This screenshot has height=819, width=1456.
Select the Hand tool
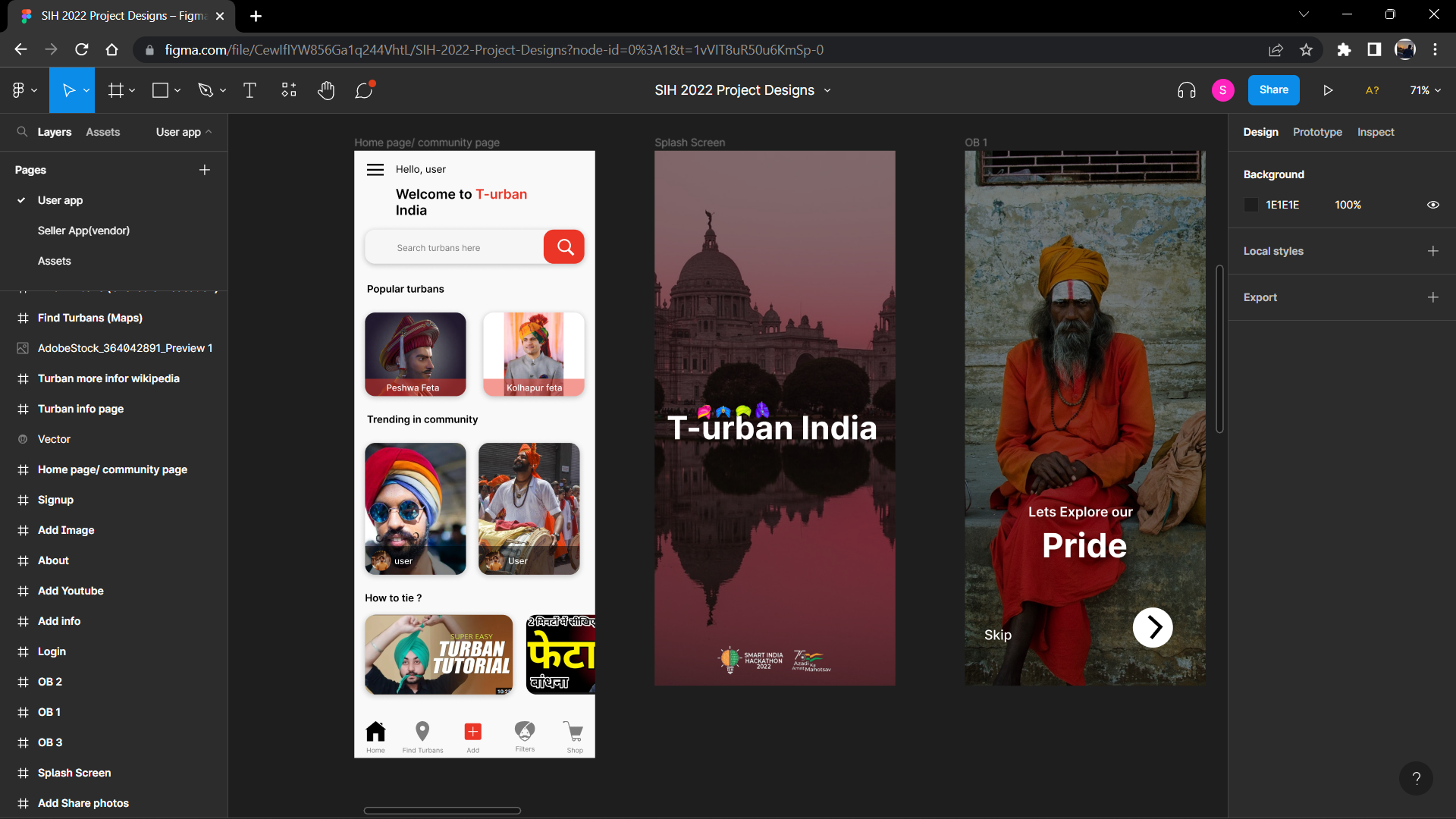click(325, 89)
